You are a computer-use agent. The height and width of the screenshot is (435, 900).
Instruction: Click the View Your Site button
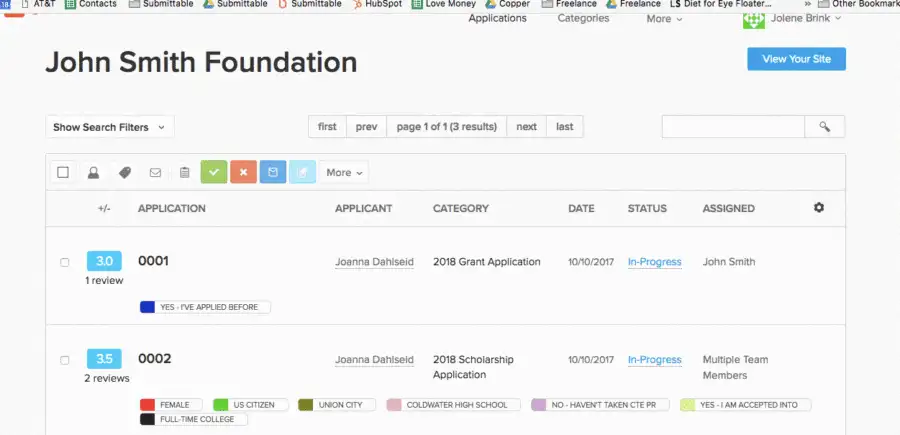[796, 59]
